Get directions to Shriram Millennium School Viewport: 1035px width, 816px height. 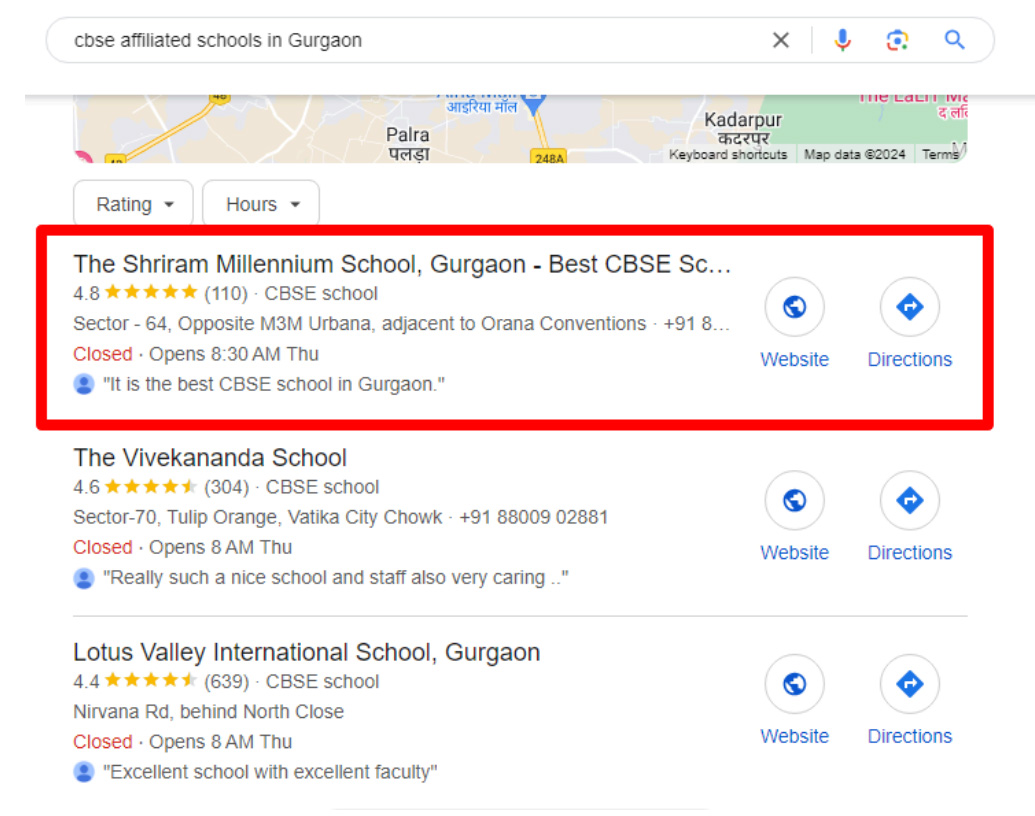point(909,308)
